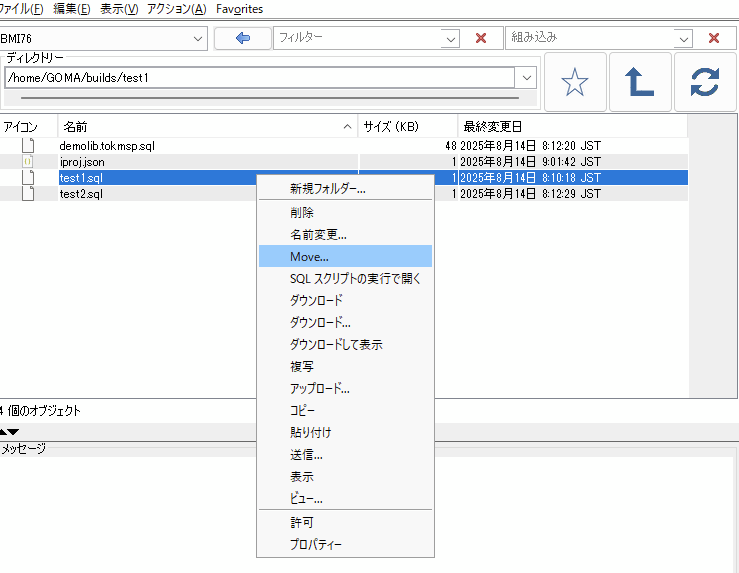The height and width of the screenshot is (573, 739).
Task: Go up to parent directory icon
Action: pyautogui.click(x=640, y=82)
